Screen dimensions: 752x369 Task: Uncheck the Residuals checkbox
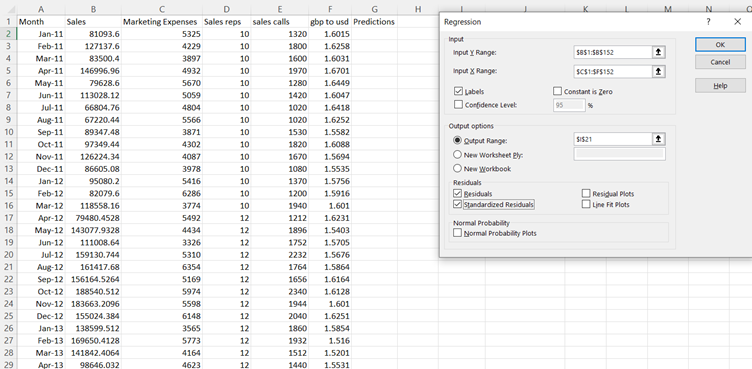pyautogui.click(x=458, y=193)
